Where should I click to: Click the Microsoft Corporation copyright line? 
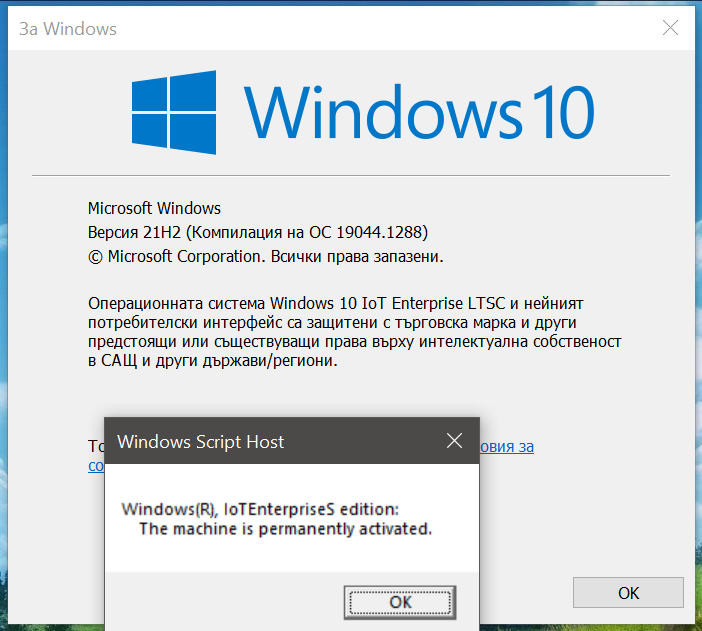click(x=265, y=257)
